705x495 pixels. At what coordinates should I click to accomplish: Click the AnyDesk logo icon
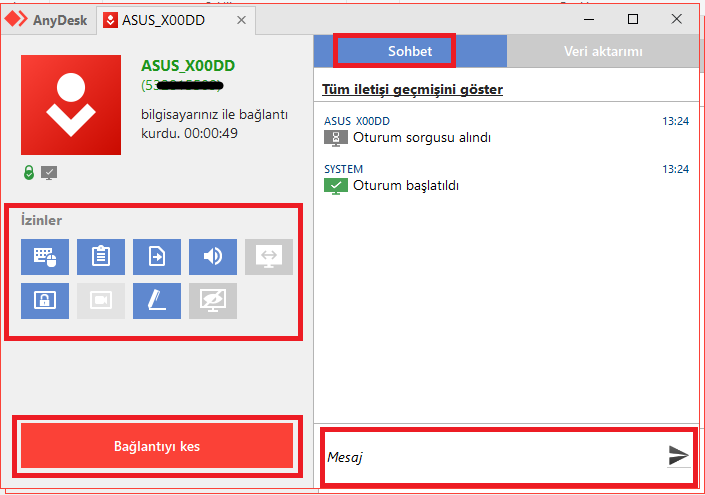coord(16,19)
